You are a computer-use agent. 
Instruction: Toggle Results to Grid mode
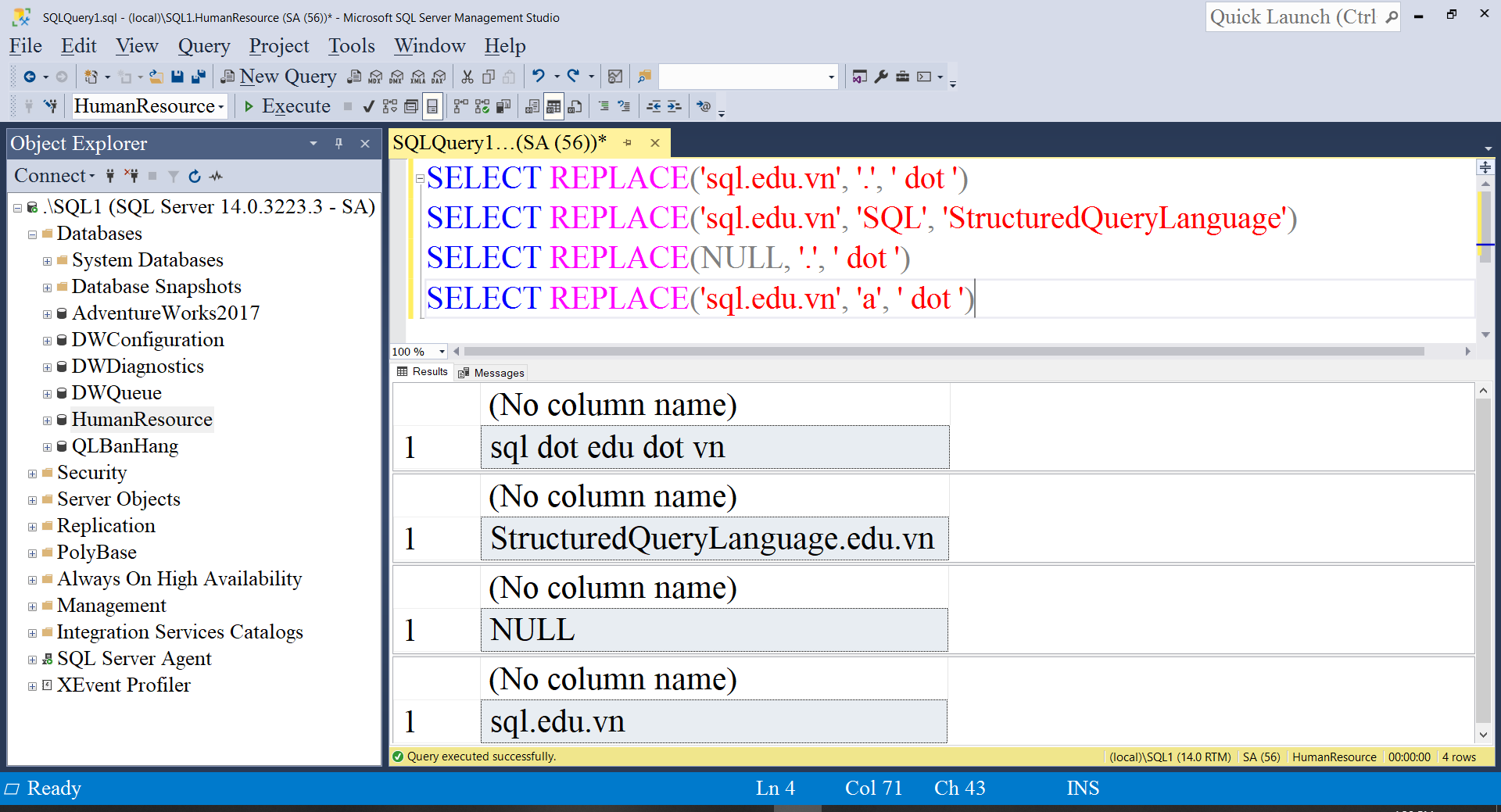[x=553, y=106]
